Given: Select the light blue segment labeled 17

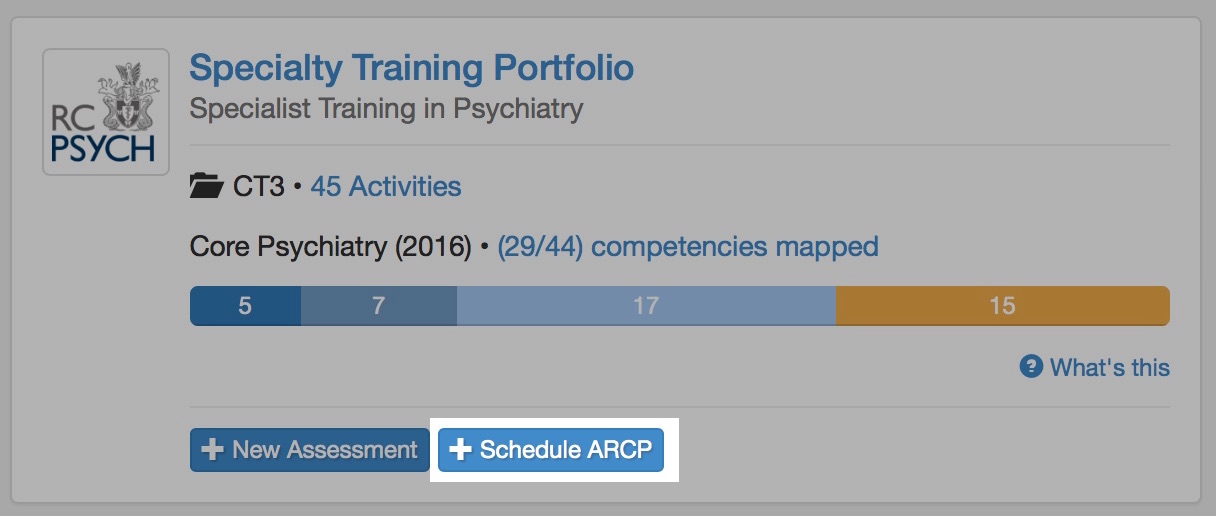Looking at the screenshot, I should click(x=646, y=306).
